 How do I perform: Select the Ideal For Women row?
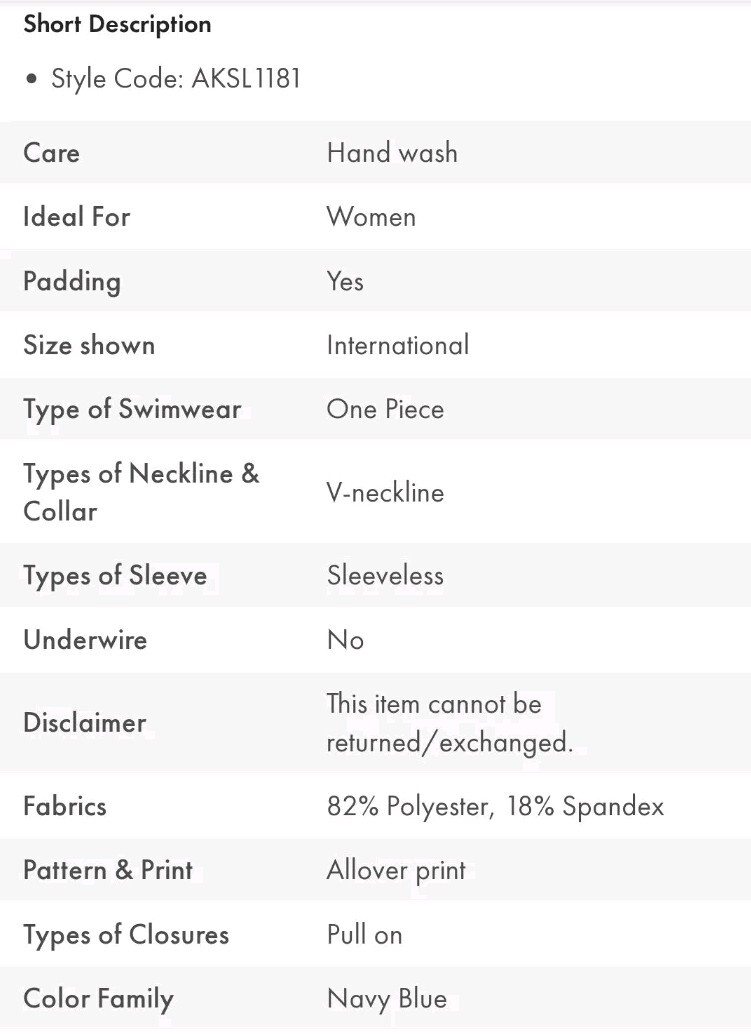pos(376,217)
